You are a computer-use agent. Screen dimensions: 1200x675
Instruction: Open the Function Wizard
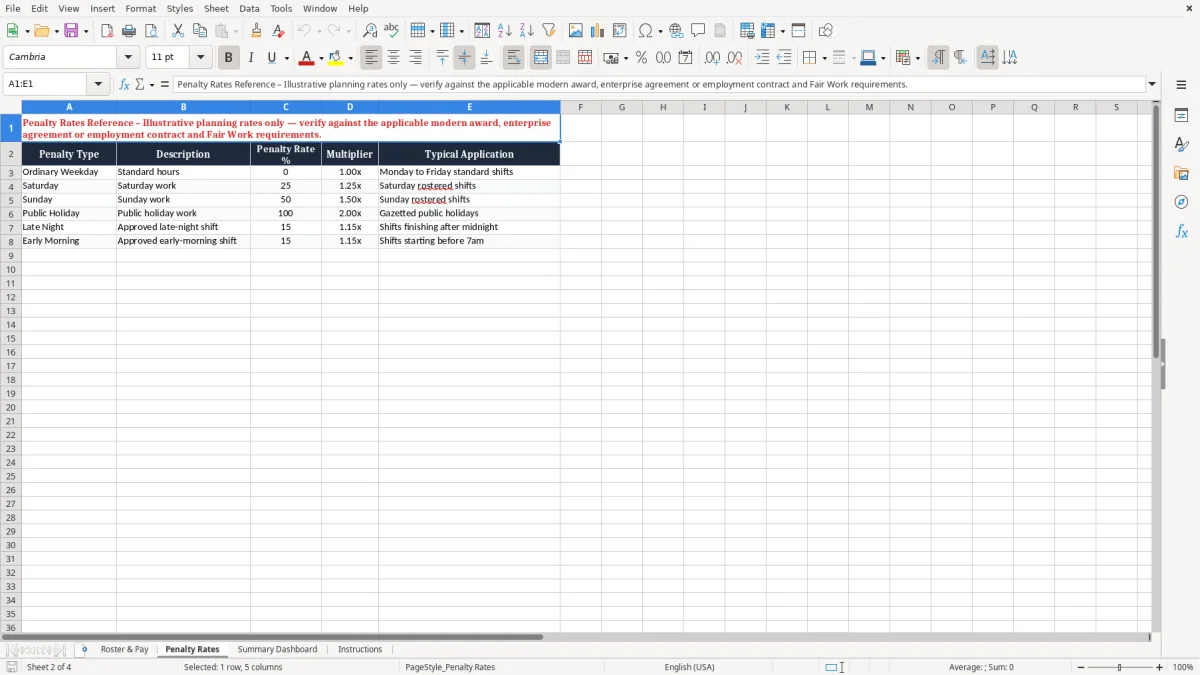[124, 85]
